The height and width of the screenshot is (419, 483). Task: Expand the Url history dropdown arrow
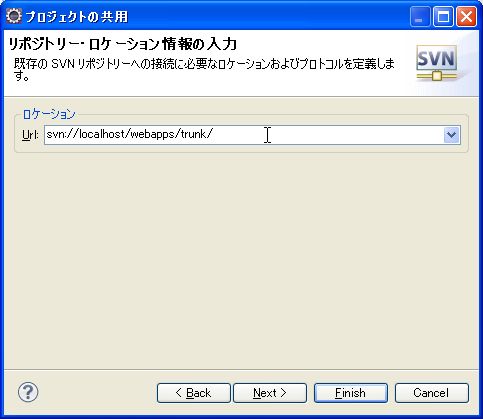pos(452,135)
